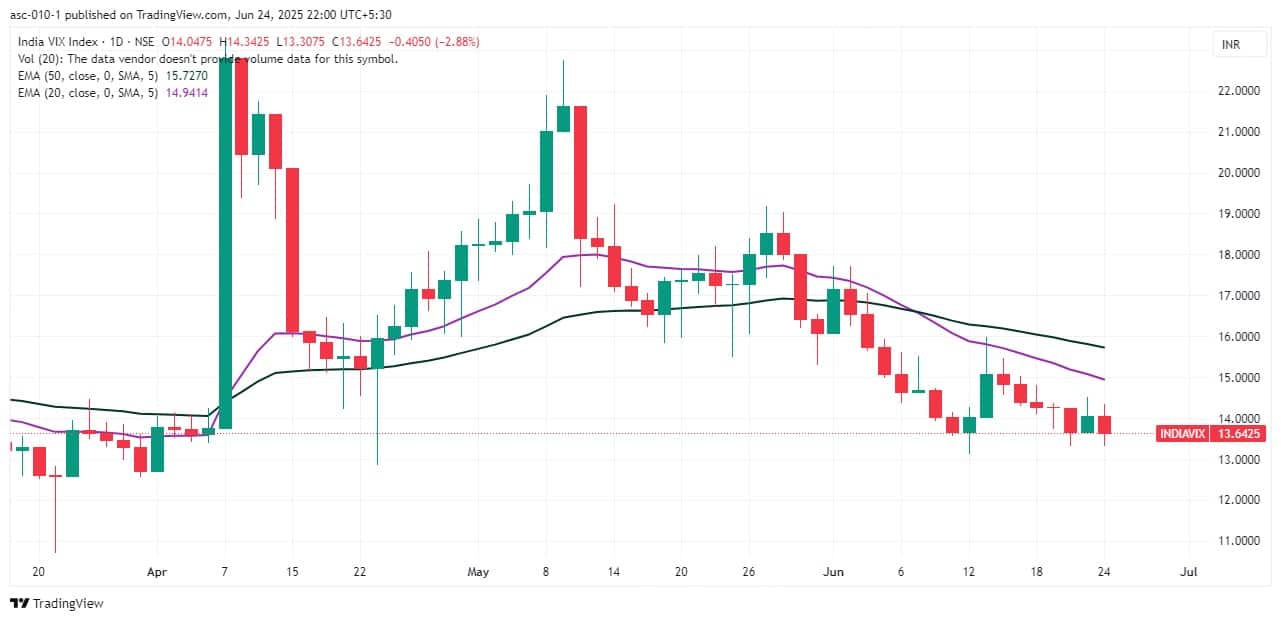Viewport: 1281px width, 621px height.
Task: Click the INDIAVIX symbol tag
Action: pyautogui.click(x=1182, y=433)
